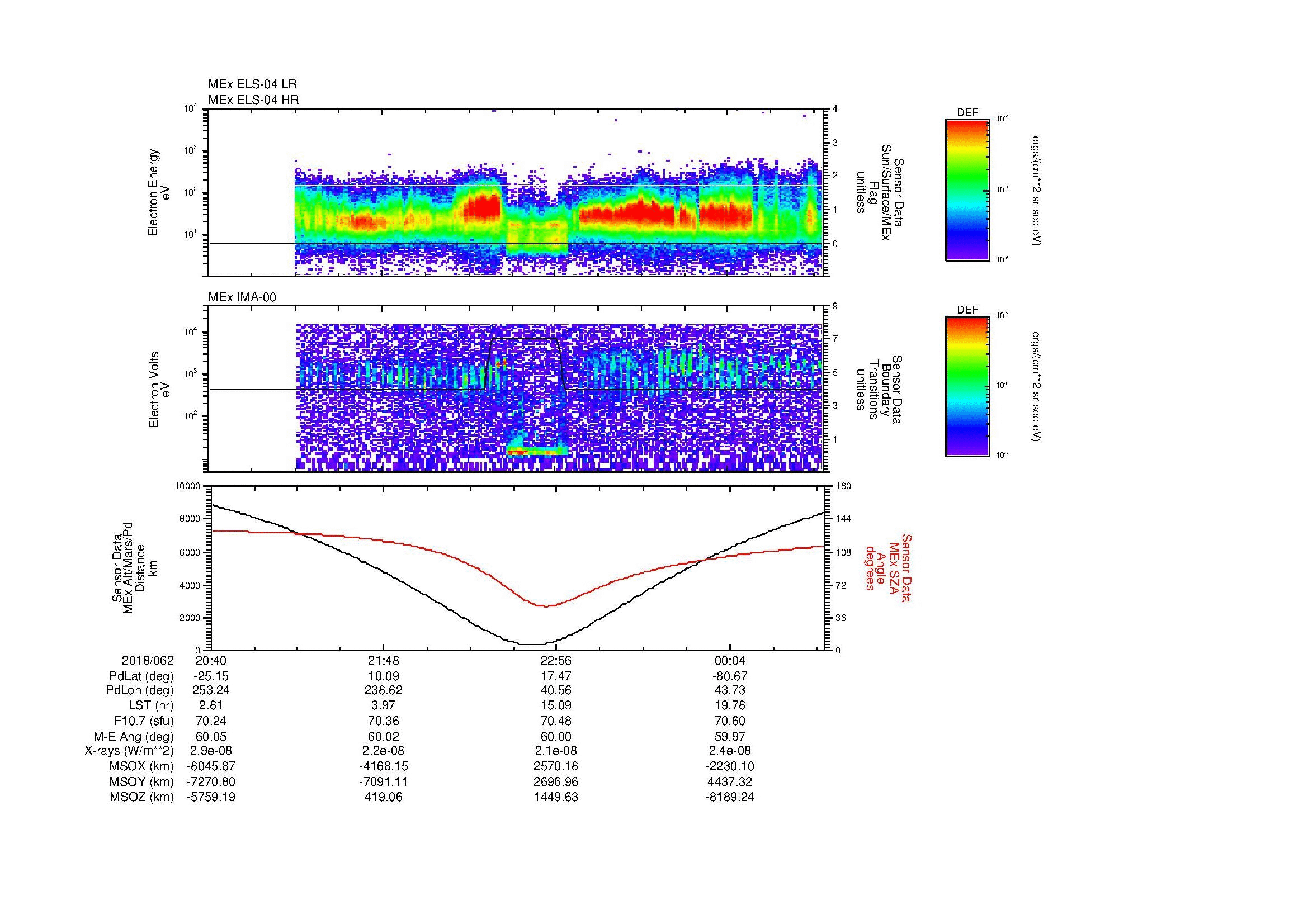Viewport: 1308px width, 924px height.
Task: Click the LST value '15.09'
Action: click(x=556, y=706)
